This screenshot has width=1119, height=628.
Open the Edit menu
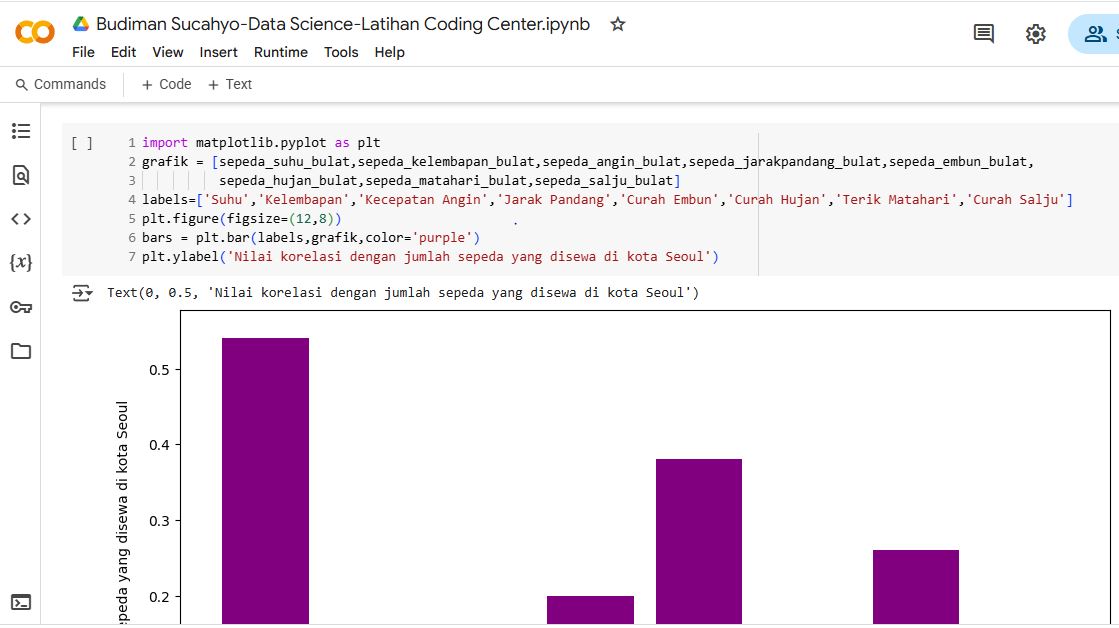click(123, 52)
